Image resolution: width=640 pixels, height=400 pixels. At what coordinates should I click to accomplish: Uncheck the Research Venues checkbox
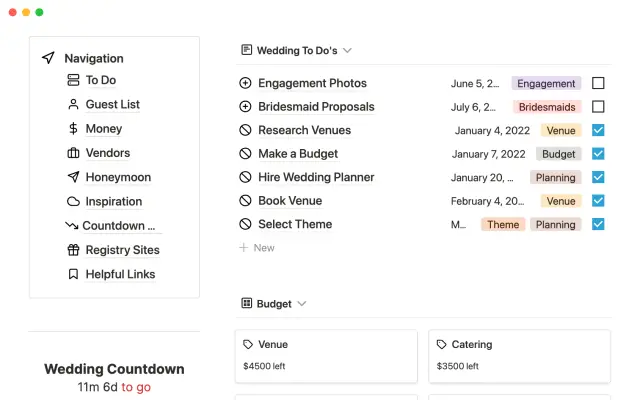coord(598,130)
